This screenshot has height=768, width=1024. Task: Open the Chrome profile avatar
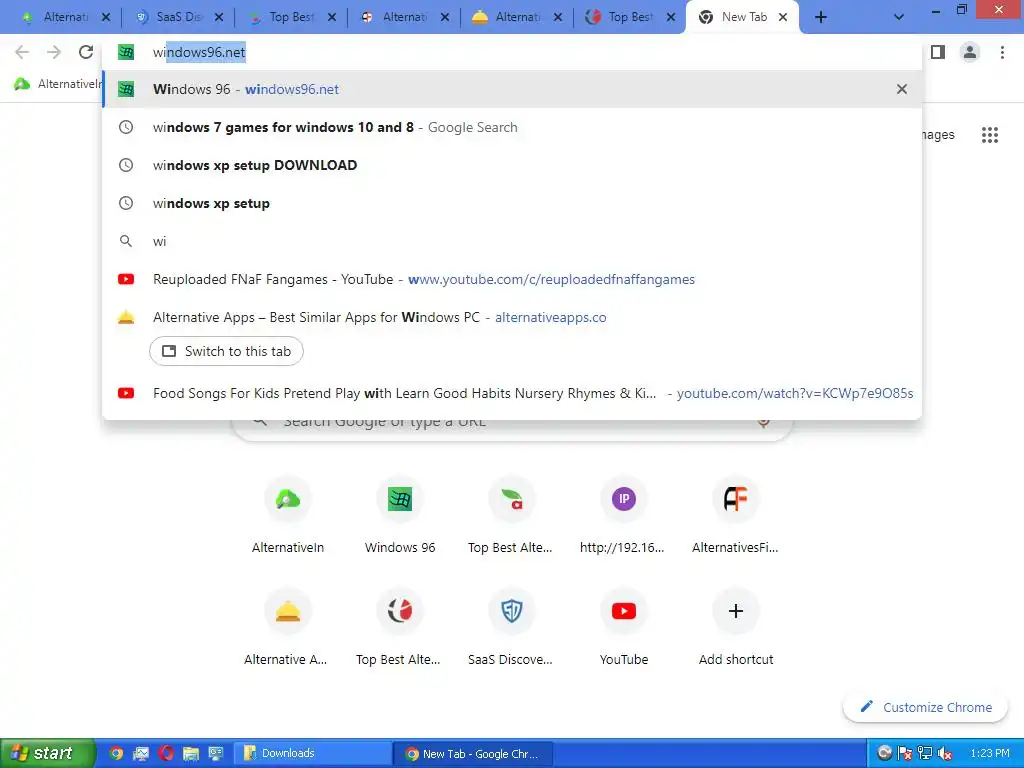tap(970, 52)
